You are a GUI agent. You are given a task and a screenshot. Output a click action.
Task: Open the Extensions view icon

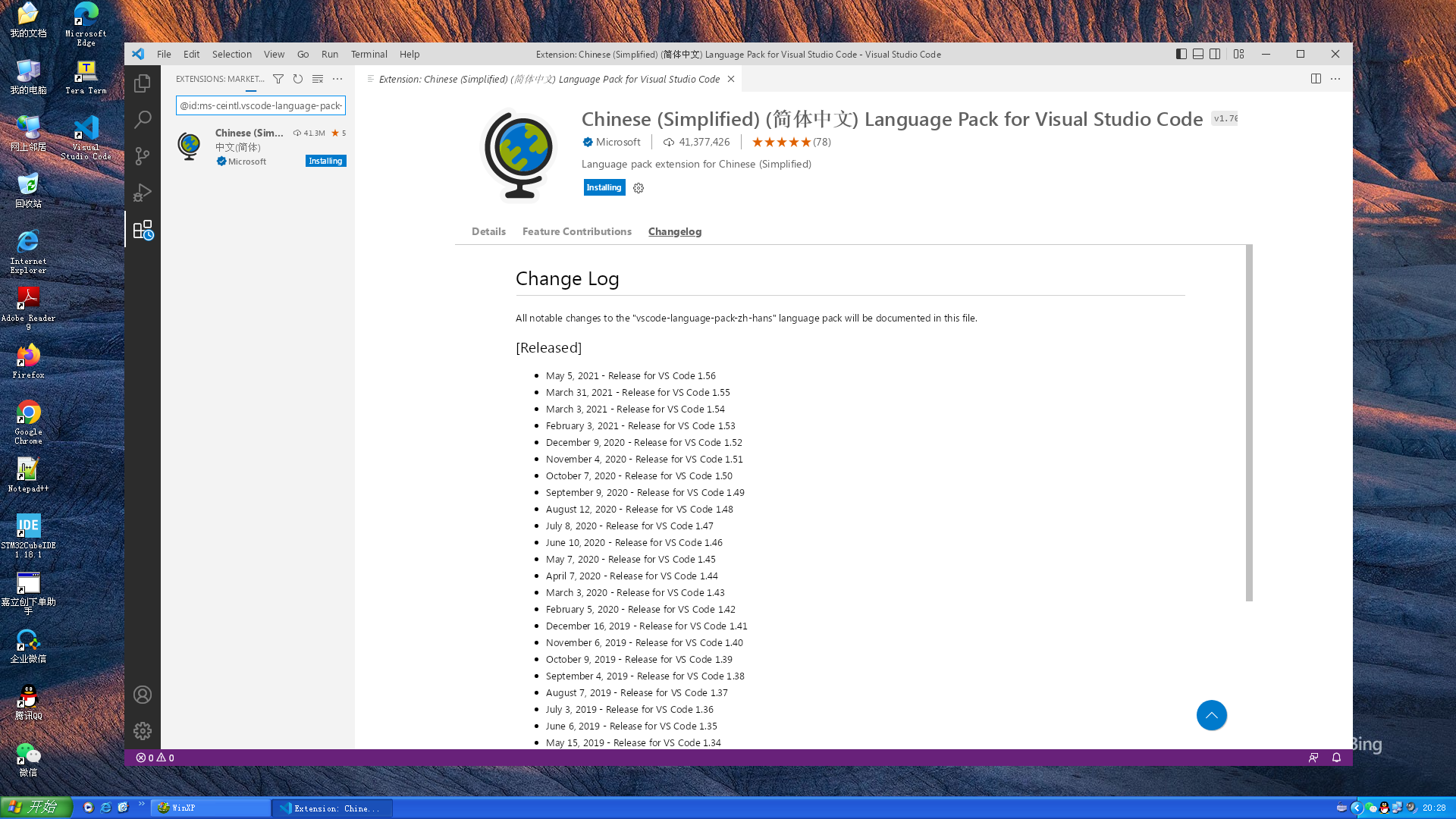coord(143,229)
